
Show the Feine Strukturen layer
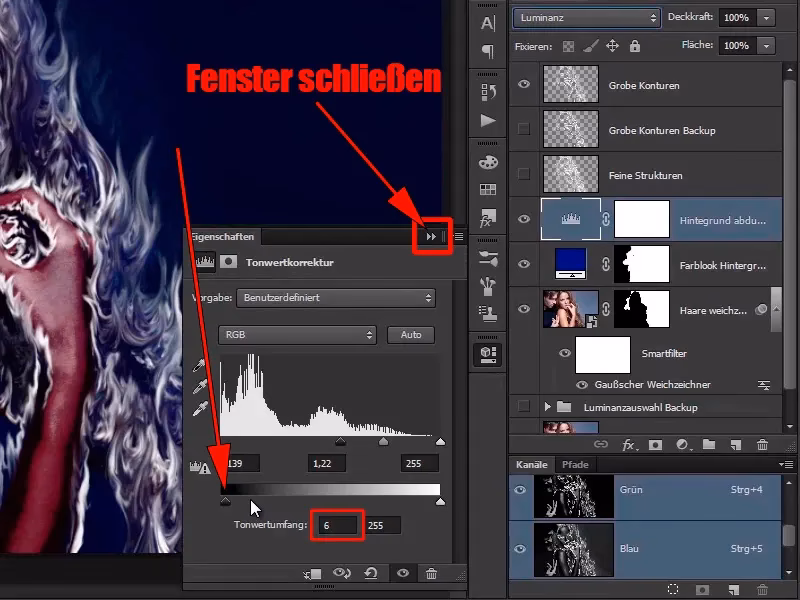point(524,175)
